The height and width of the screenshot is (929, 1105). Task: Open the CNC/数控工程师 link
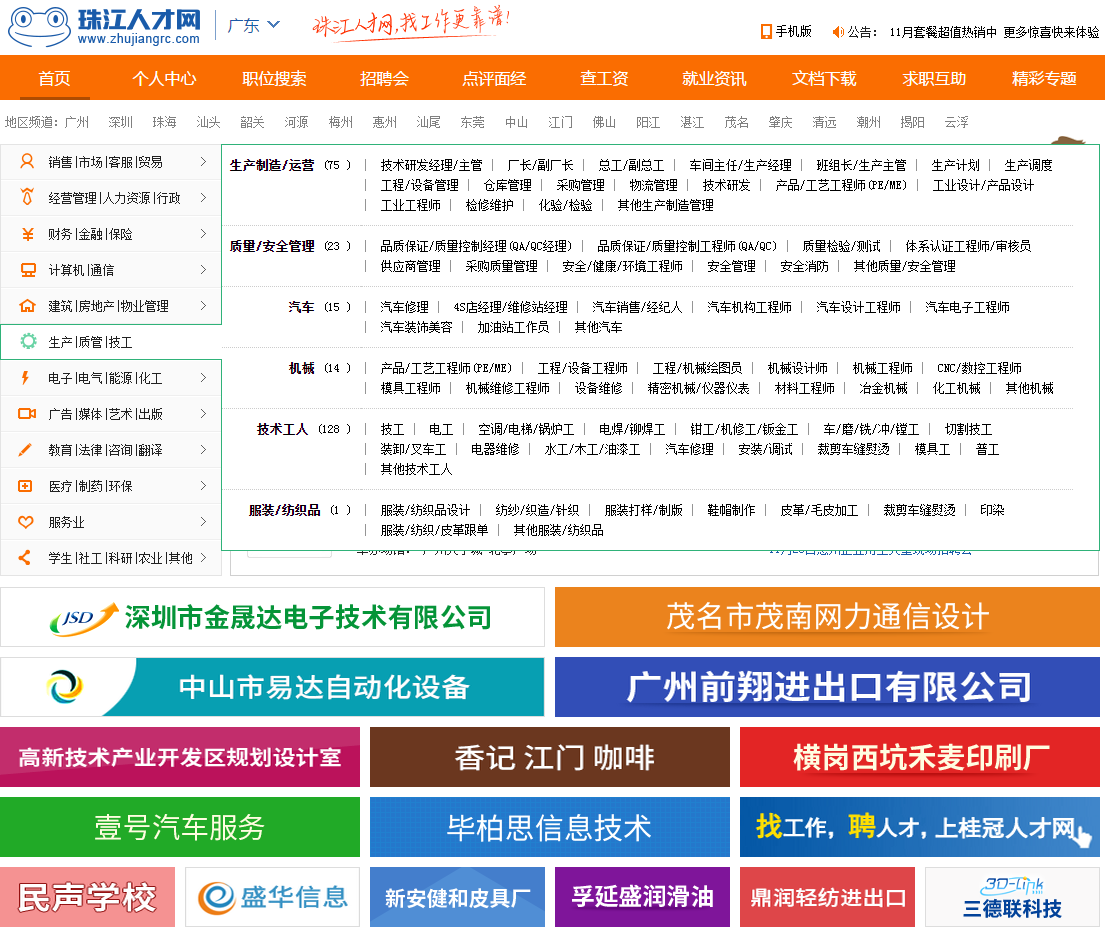(x=979, y=368)
